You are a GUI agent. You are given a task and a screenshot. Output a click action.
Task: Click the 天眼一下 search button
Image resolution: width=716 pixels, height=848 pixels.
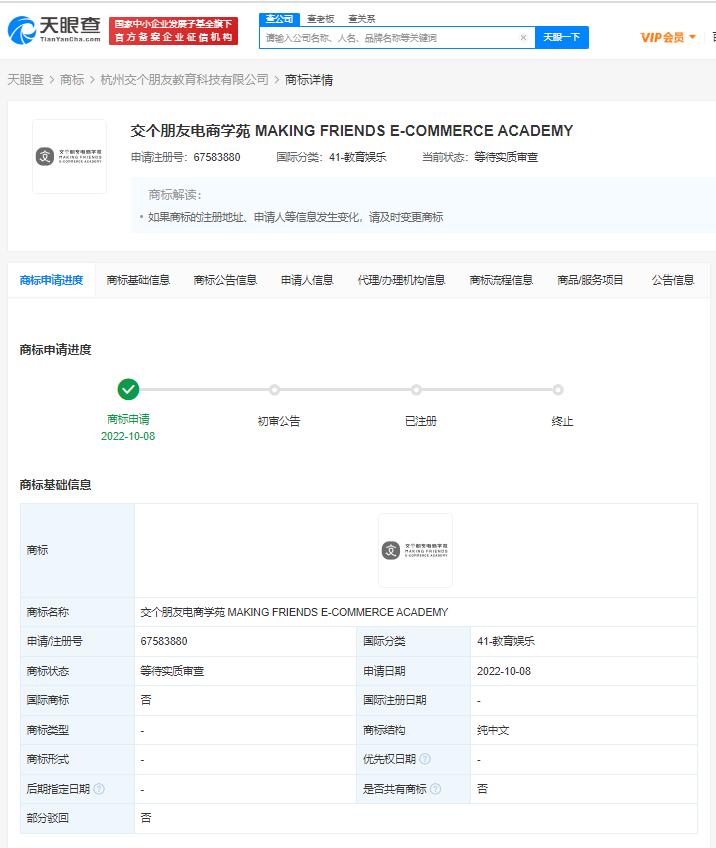[x=561, y=37]
